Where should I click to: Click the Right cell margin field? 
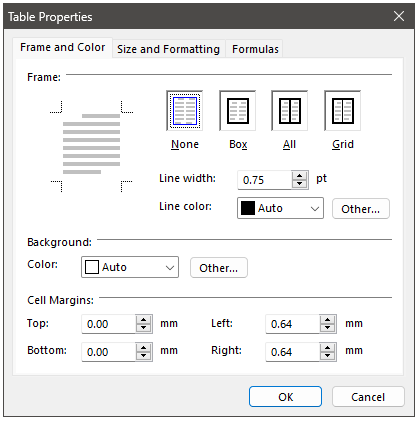point(293,352)
